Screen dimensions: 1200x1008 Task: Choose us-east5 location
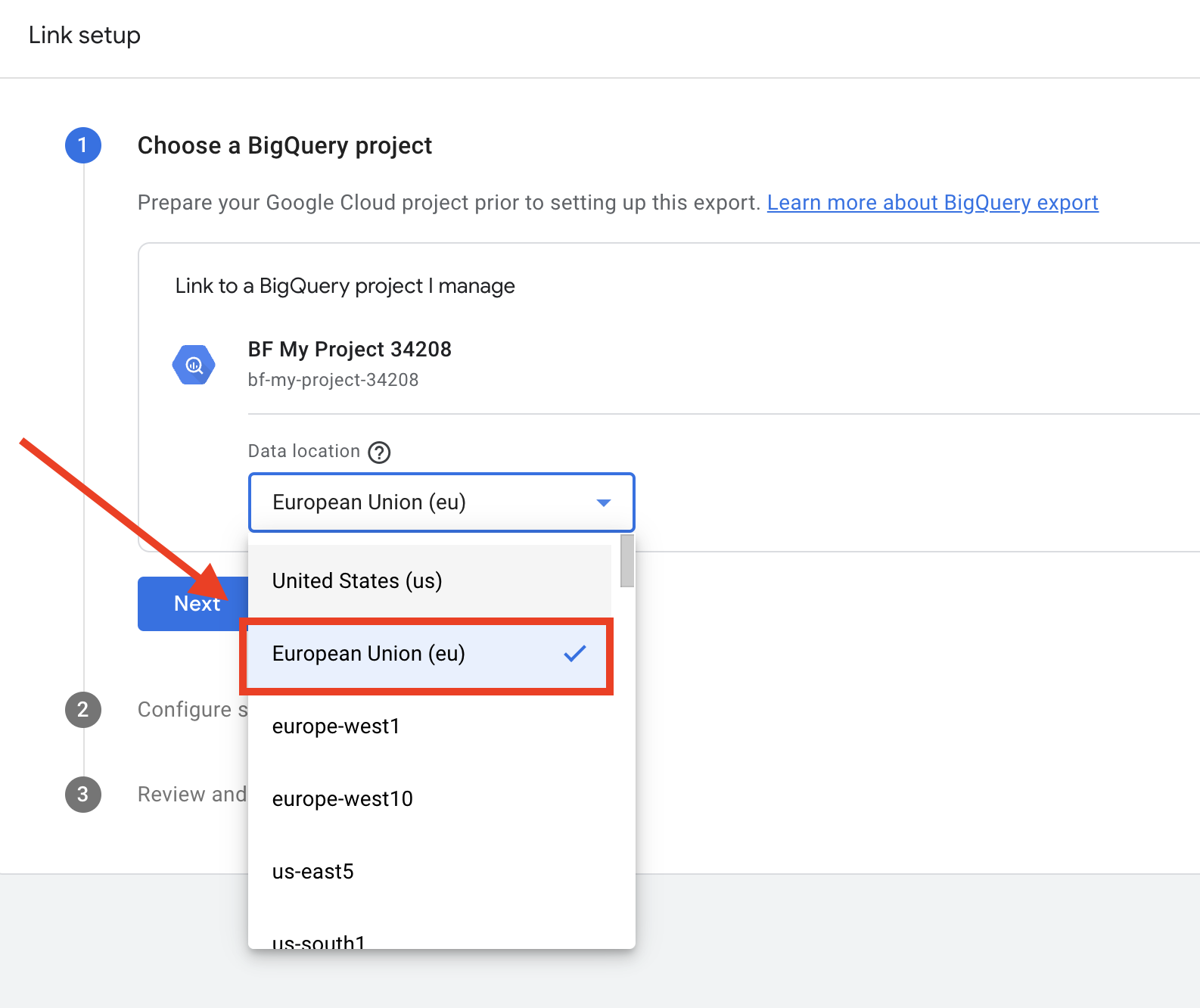click(430, 872)
